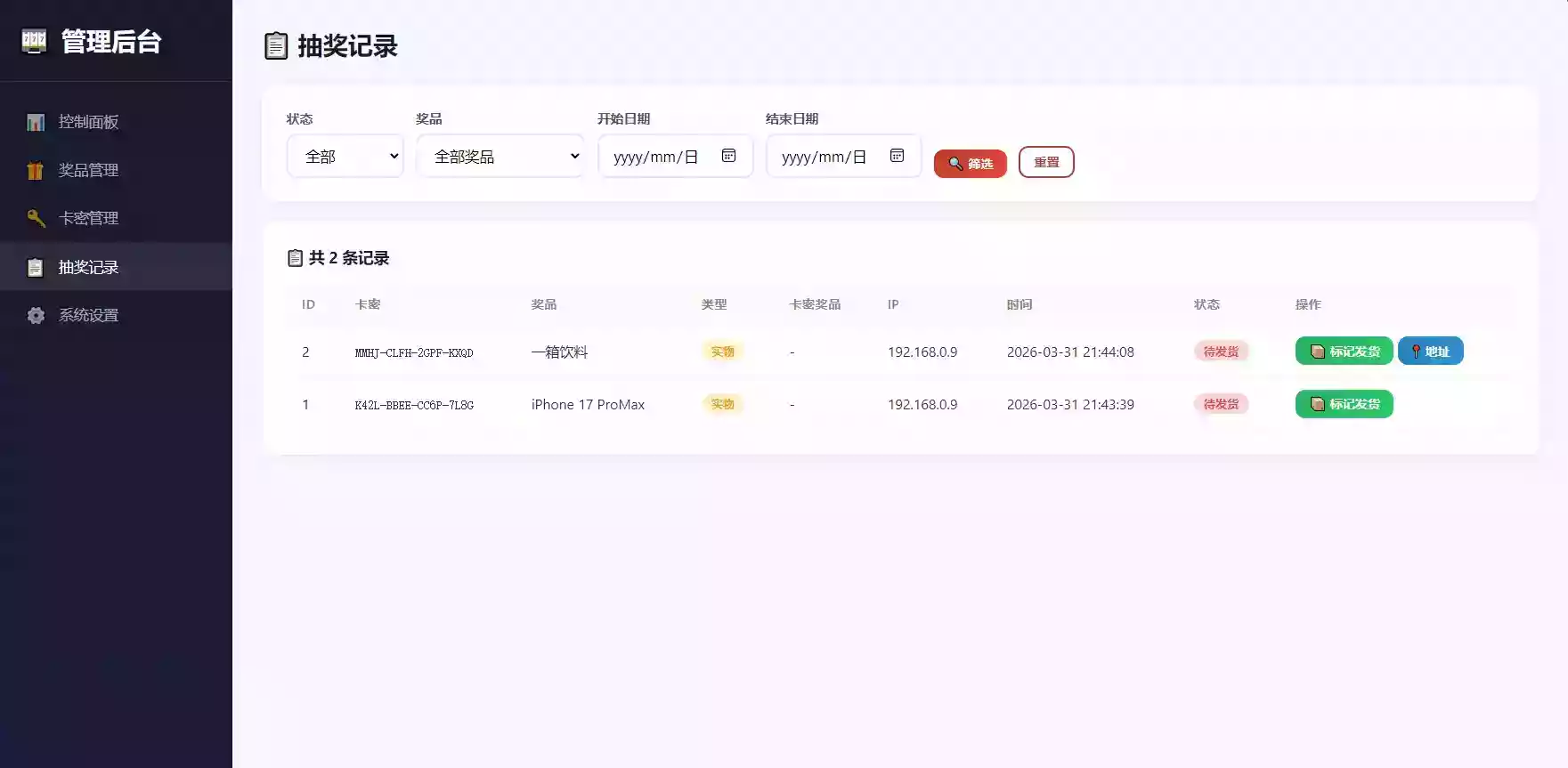The height and width of the screenshot is (768, 1568).
Task: Mark record 2 (一箱饮料) as shipped with 标记发货
Action: [x=1345, y=352]
